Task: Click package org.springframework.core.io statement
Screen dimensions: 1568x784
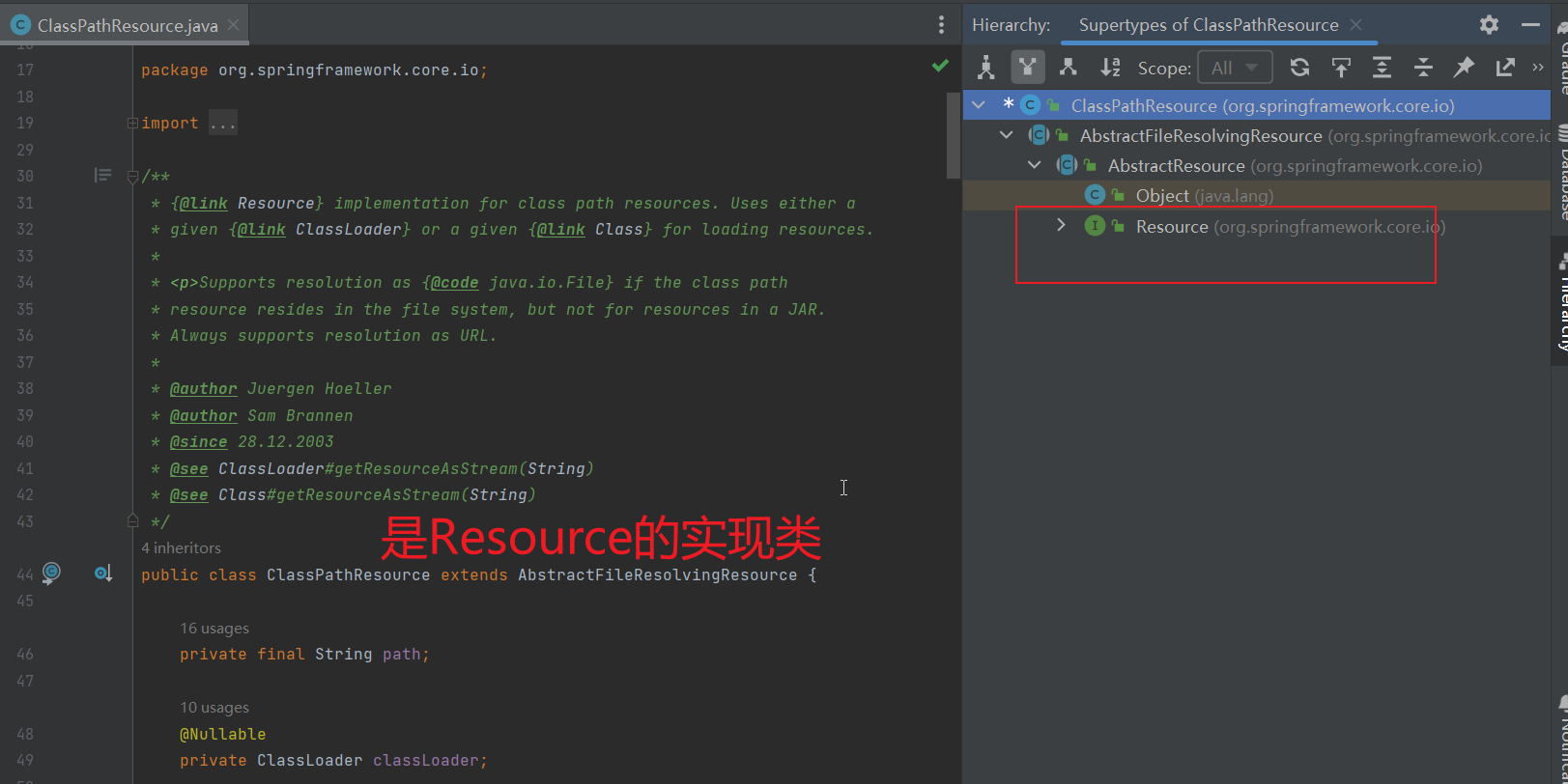Action: pos(314,70)
